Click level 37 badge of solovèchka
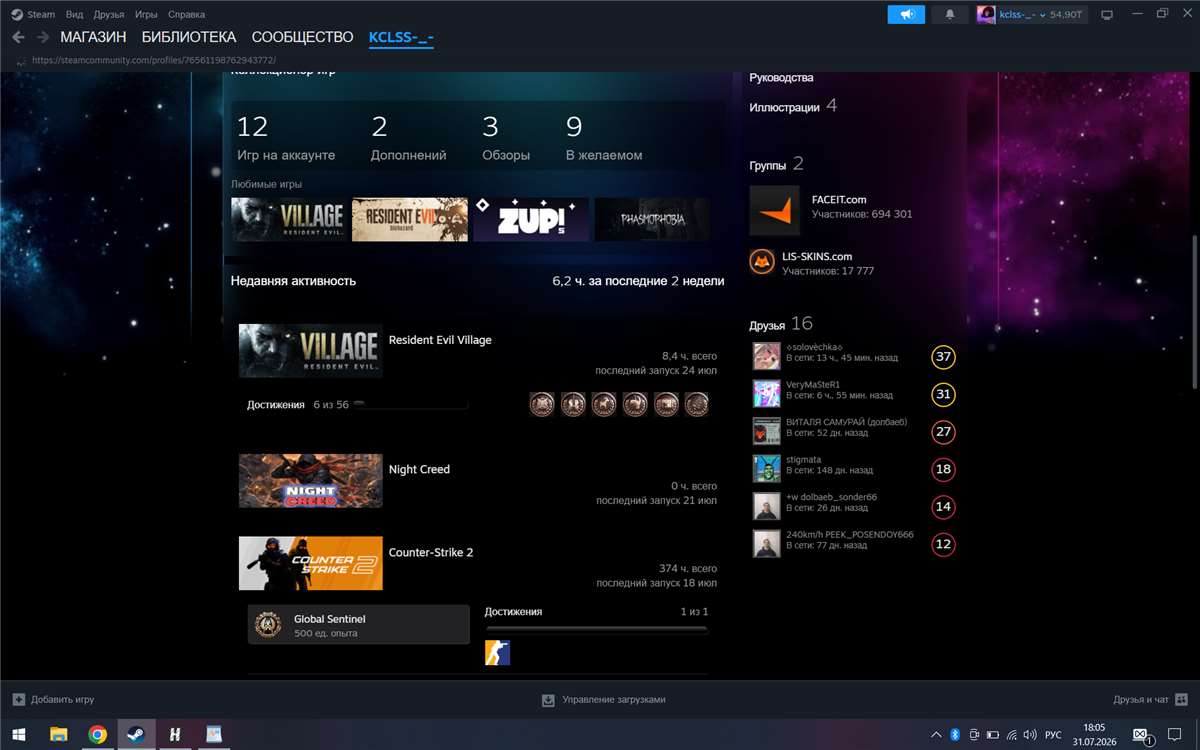Viewport: 1200px width, 750px height. tap(943, 357)
